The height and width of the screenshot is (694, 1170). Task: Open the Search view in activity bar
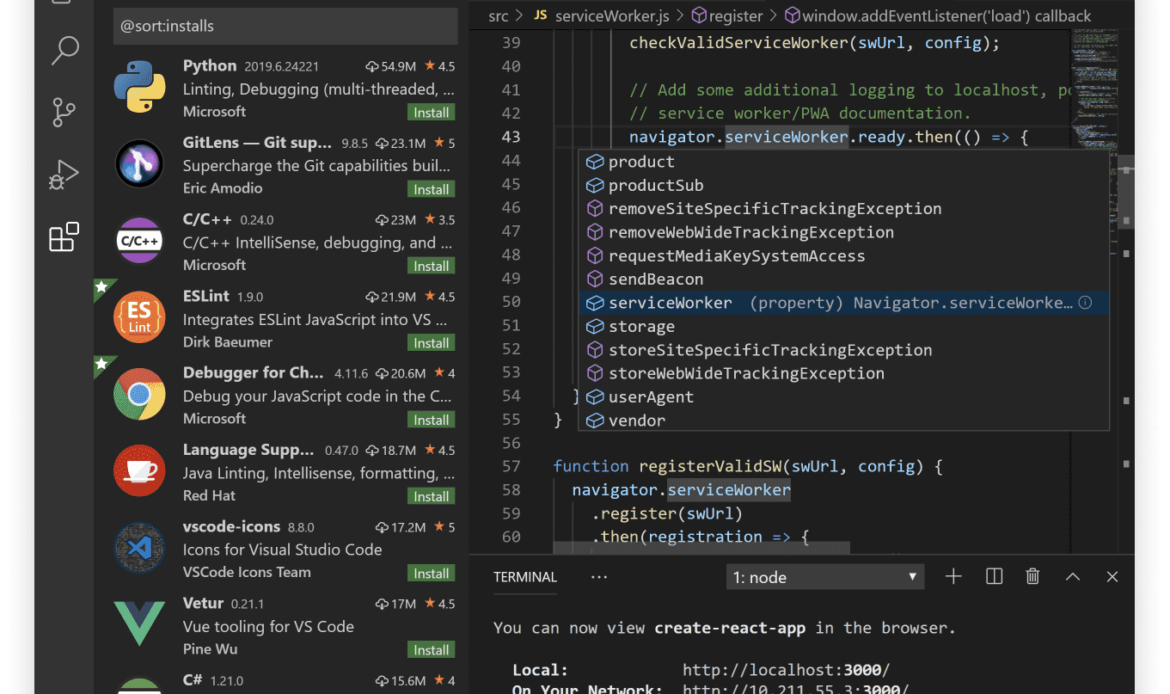tap(64, 50)
